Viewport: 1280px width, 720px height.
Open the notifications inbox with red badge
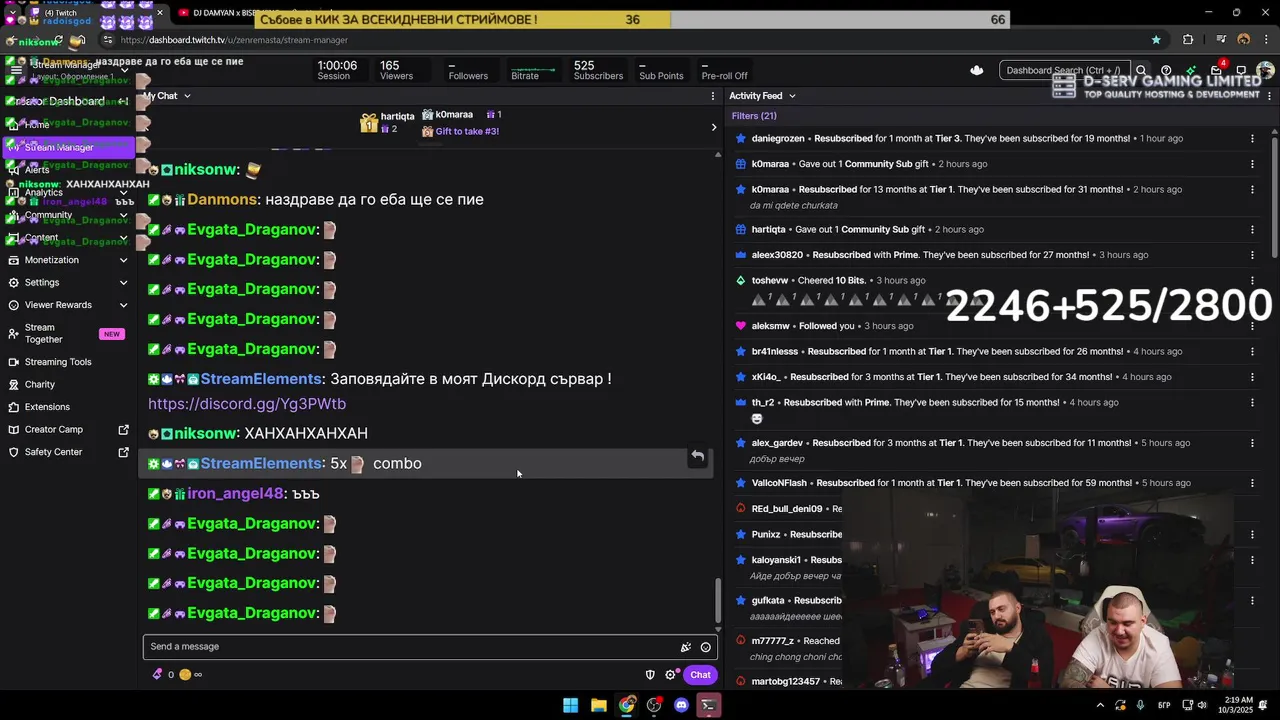(x=1216, y=70)
